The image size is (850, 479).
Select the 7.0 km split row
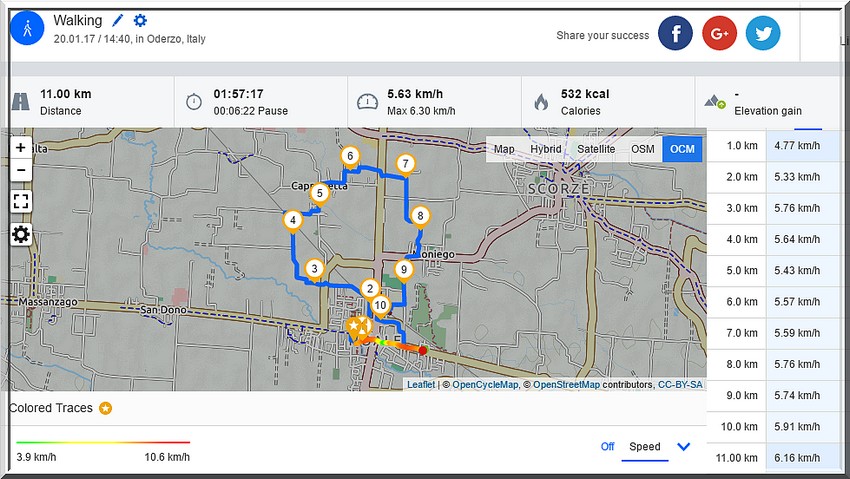click(774, 333)
